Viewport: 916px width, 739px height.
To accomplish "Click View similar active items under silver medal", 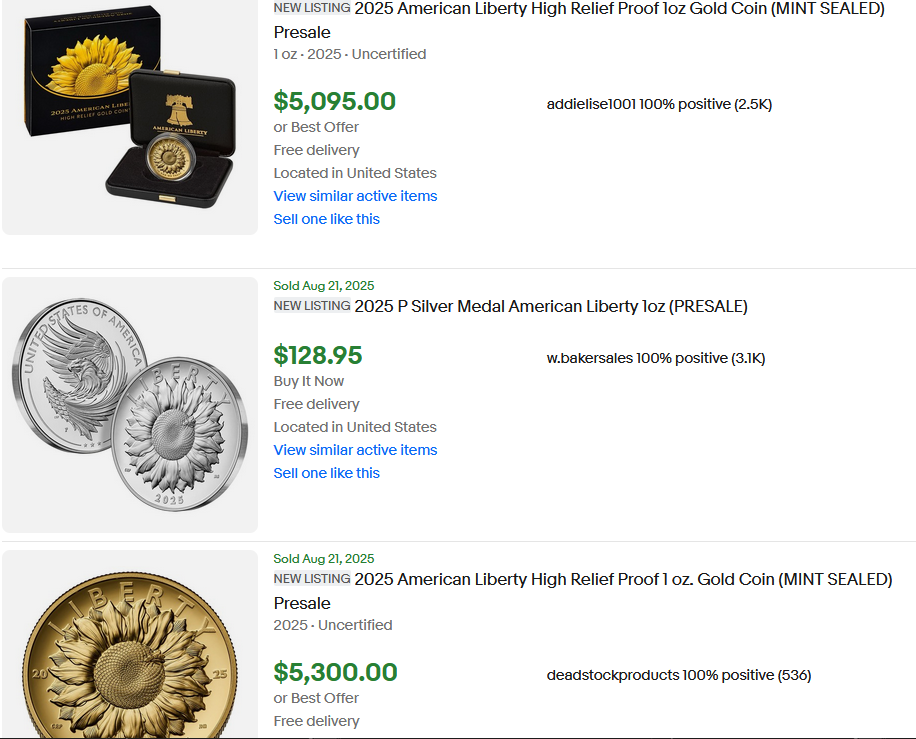I will pyautogui.click(x=355, y=450).
